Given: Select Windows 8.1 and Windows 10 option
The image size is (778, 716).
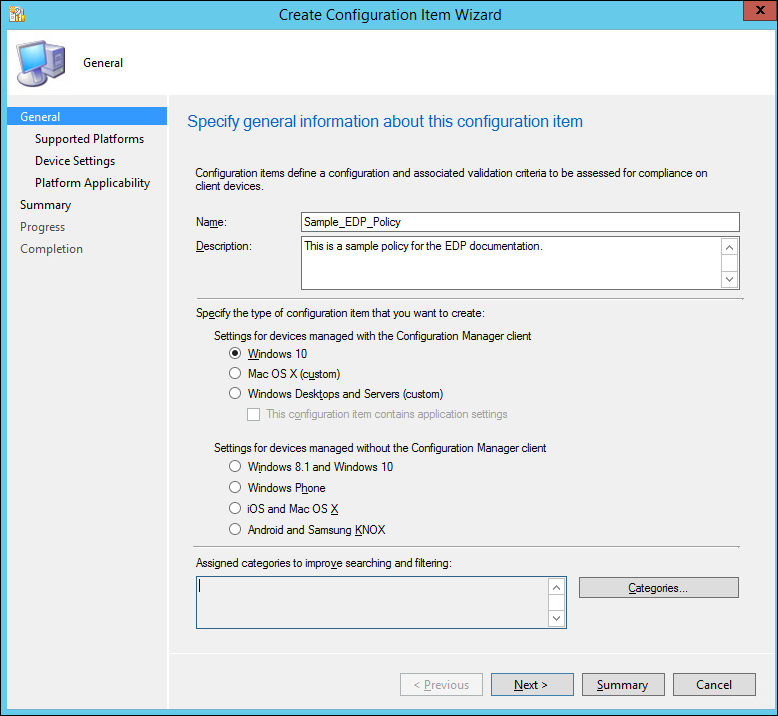Looking at the screenshot, I should click(235, 467).
